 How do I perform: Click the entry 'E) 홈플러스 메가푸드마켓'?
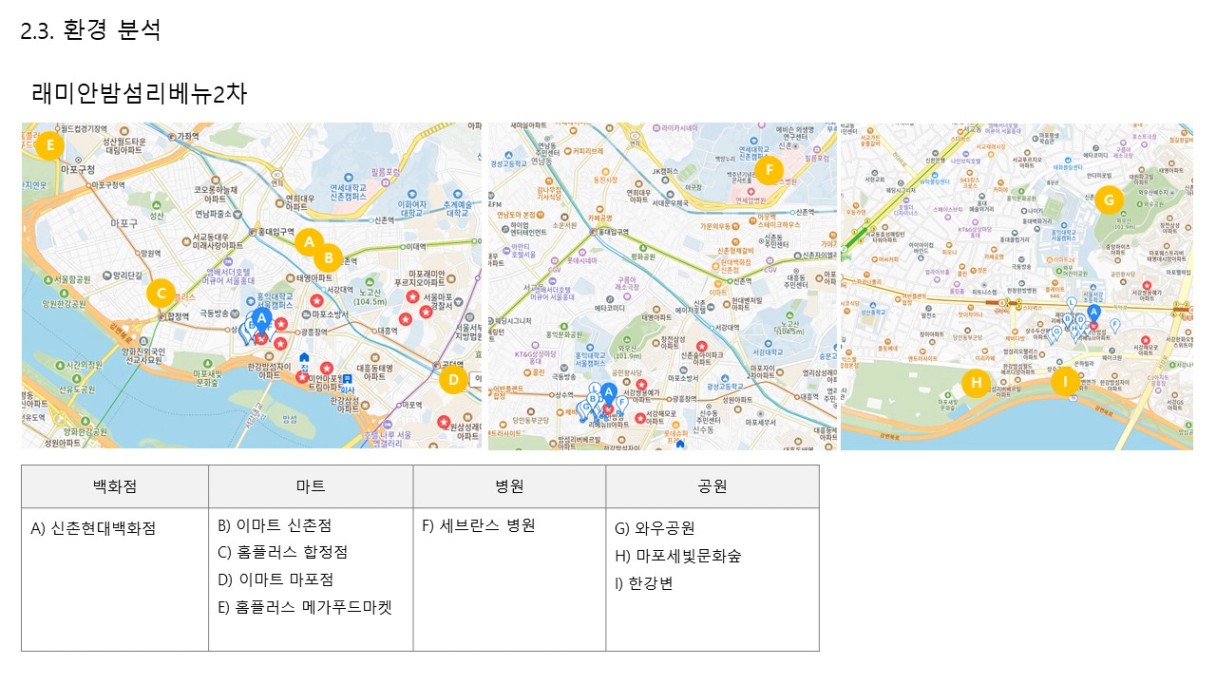304,606
